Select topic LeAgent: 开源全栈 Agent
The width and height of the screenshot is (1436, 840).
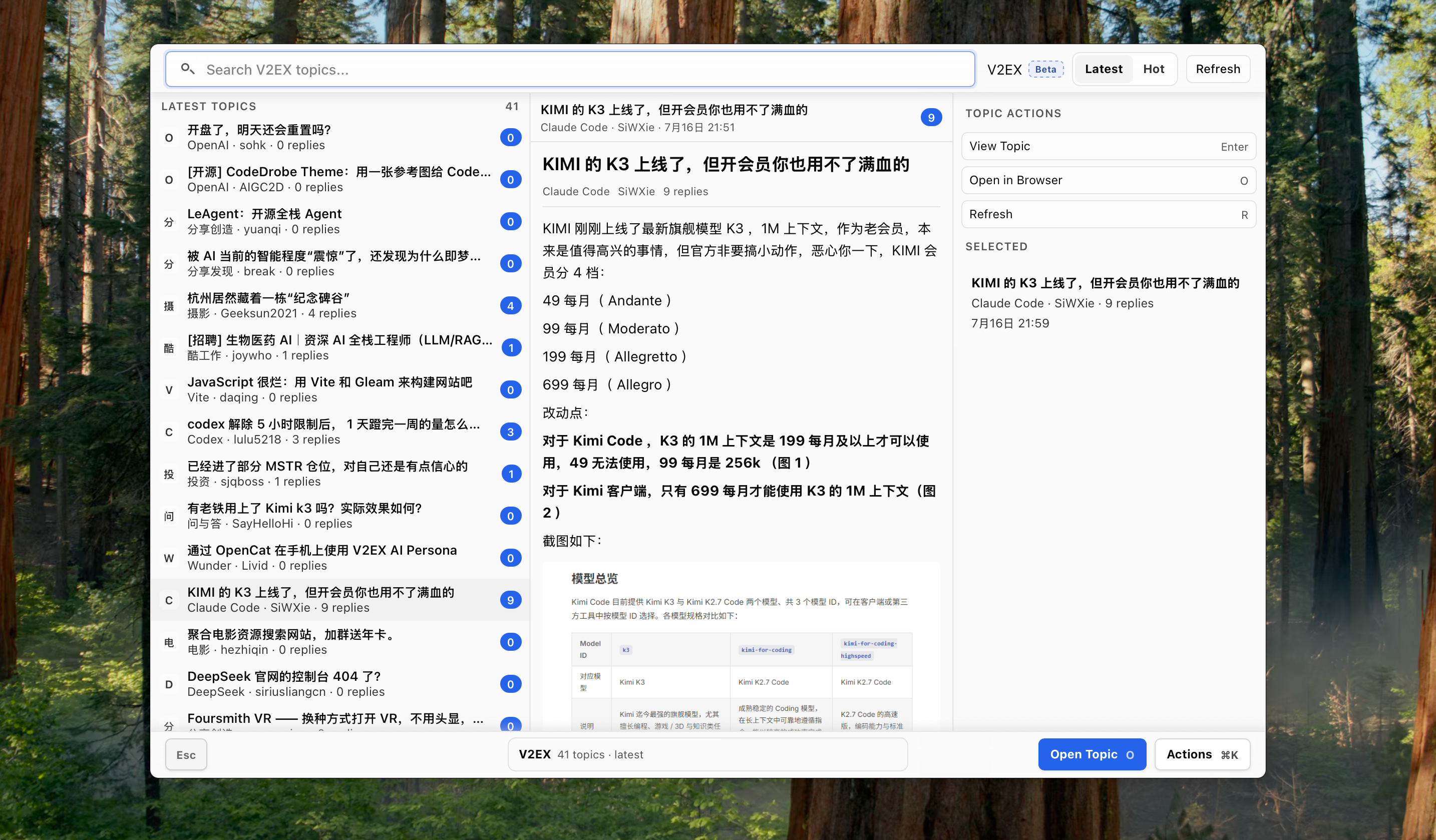340,222
